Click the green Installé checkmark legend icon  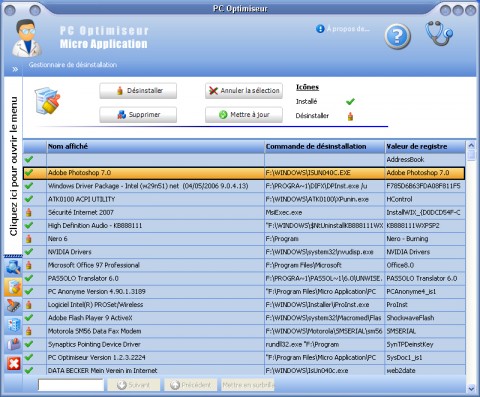point(350,101)
